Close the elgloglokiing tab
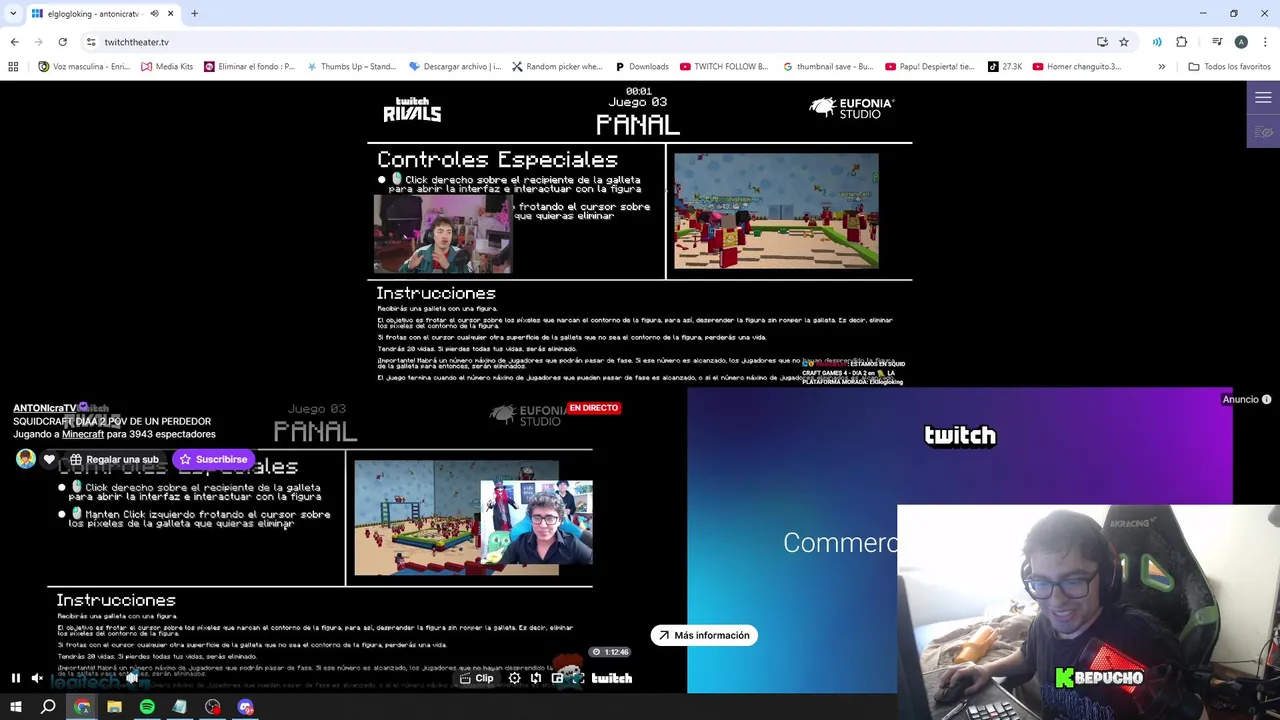This screenshot has width=1280, height=720. point(170,14)
